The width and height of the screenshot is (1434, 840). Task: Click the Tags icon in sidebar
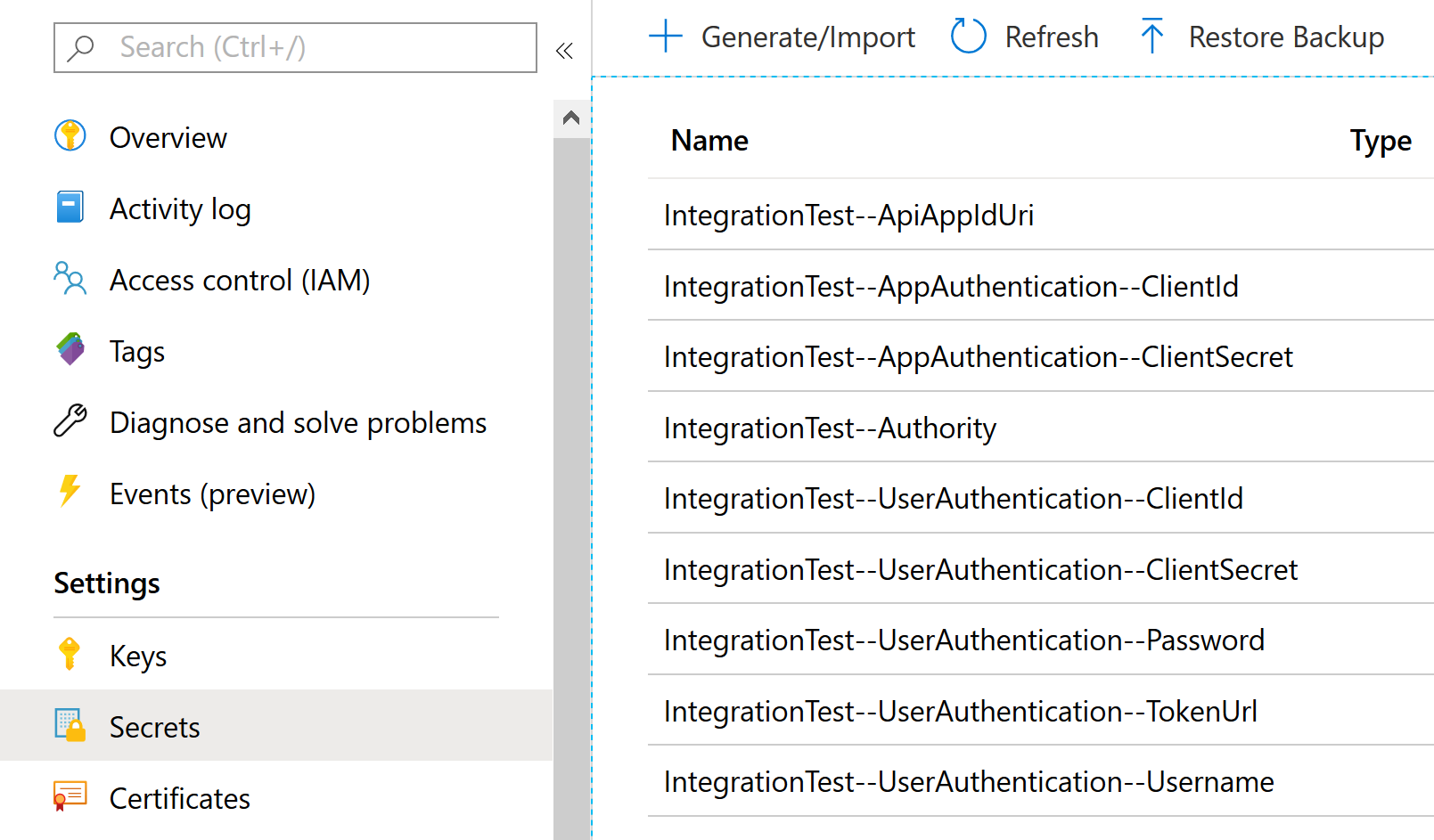[x=70, y=350]
